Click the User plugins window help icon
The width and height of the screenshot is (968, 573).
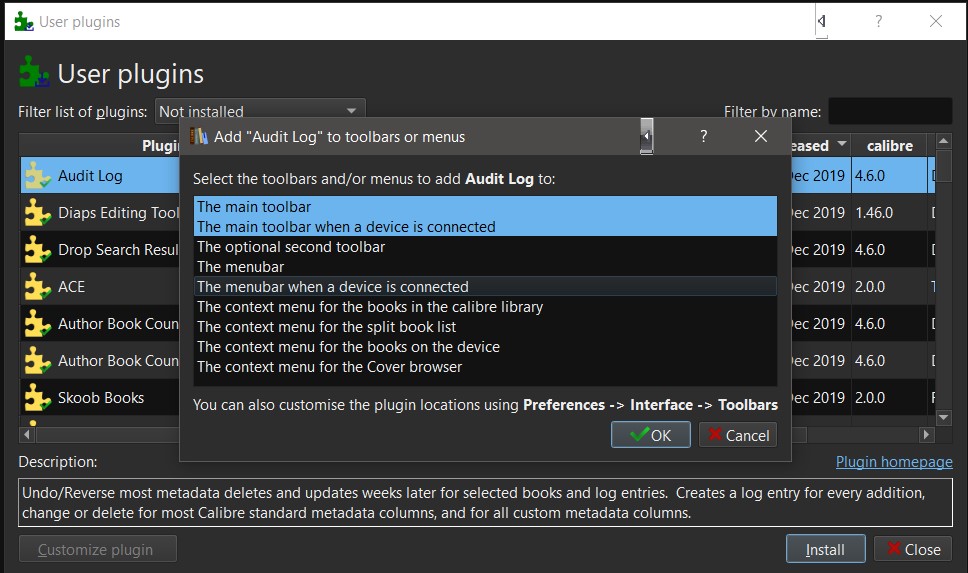879,21
